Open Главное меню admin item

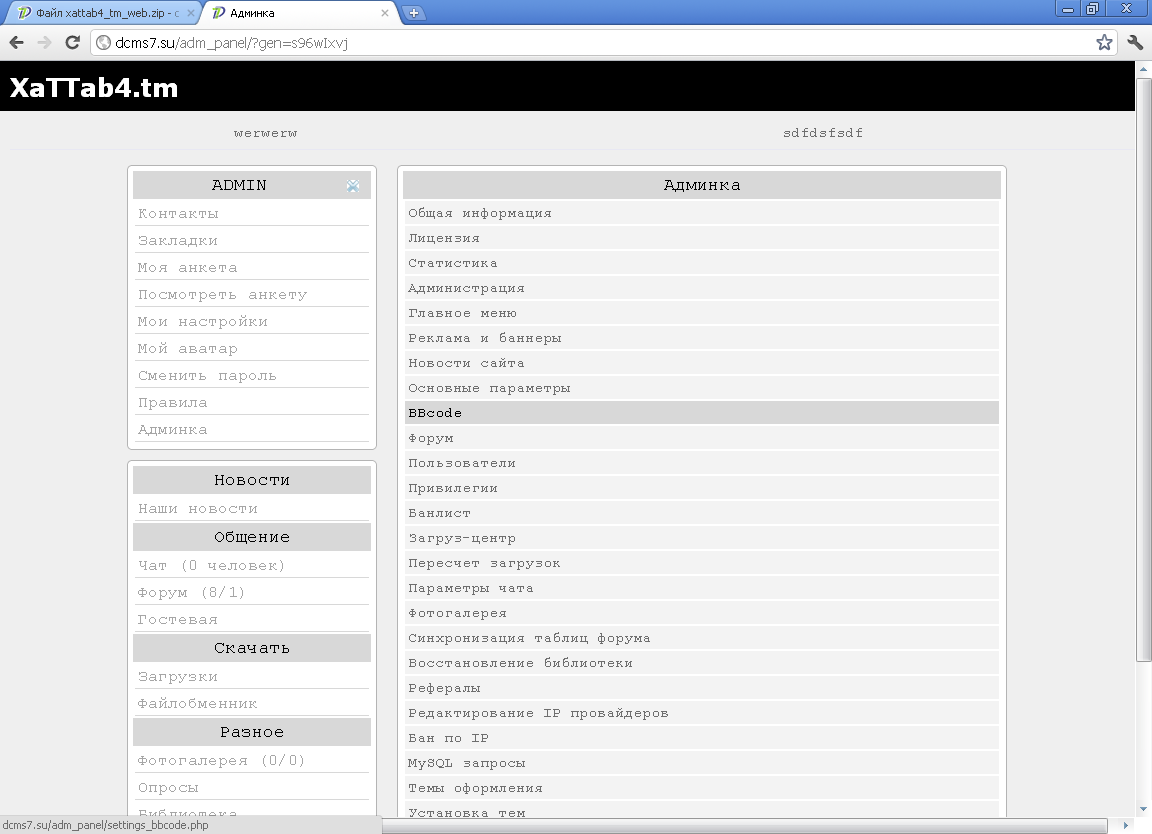(702, 313)
